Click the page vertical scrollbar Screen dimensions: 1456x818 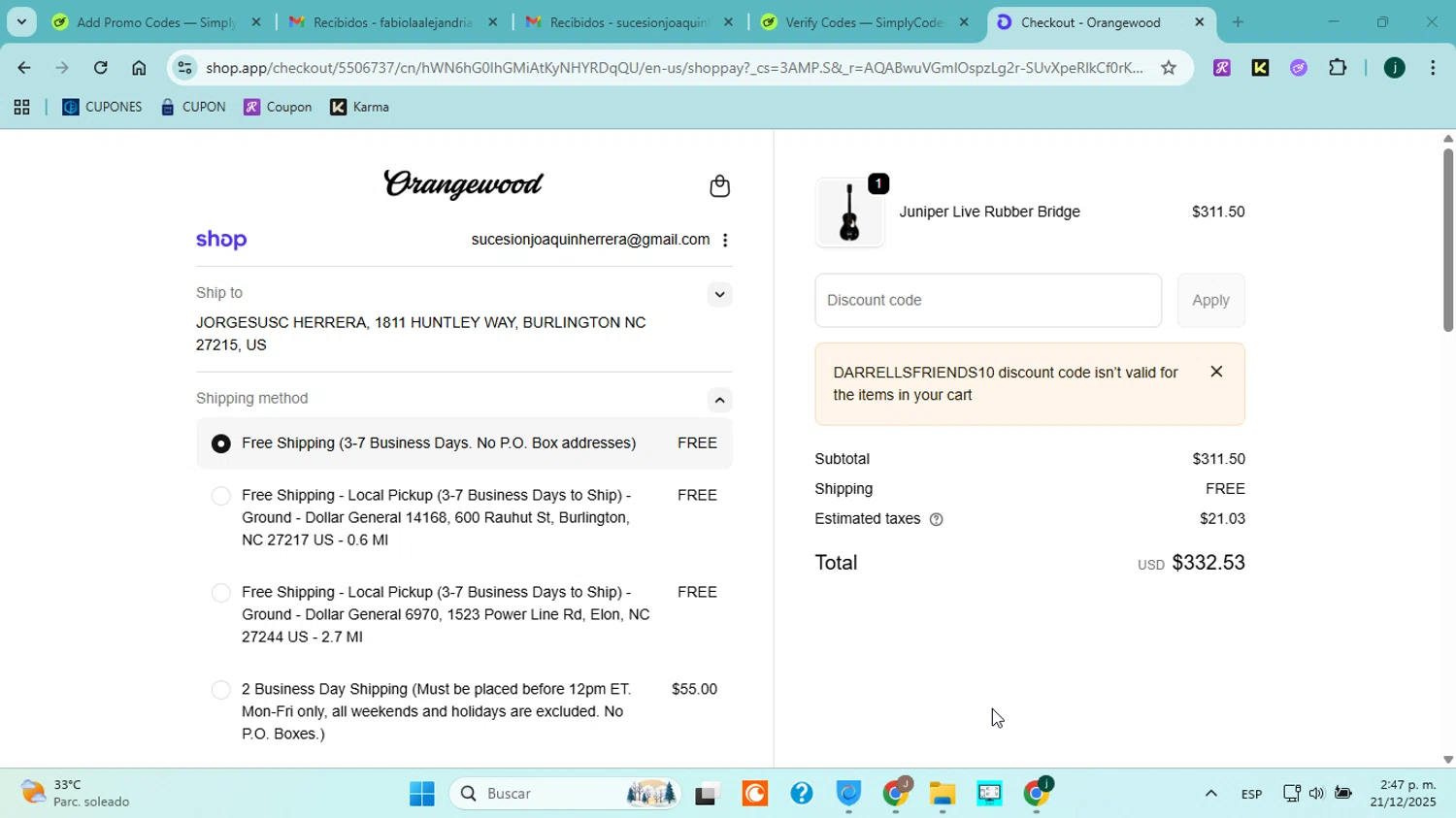(1447, 239)
